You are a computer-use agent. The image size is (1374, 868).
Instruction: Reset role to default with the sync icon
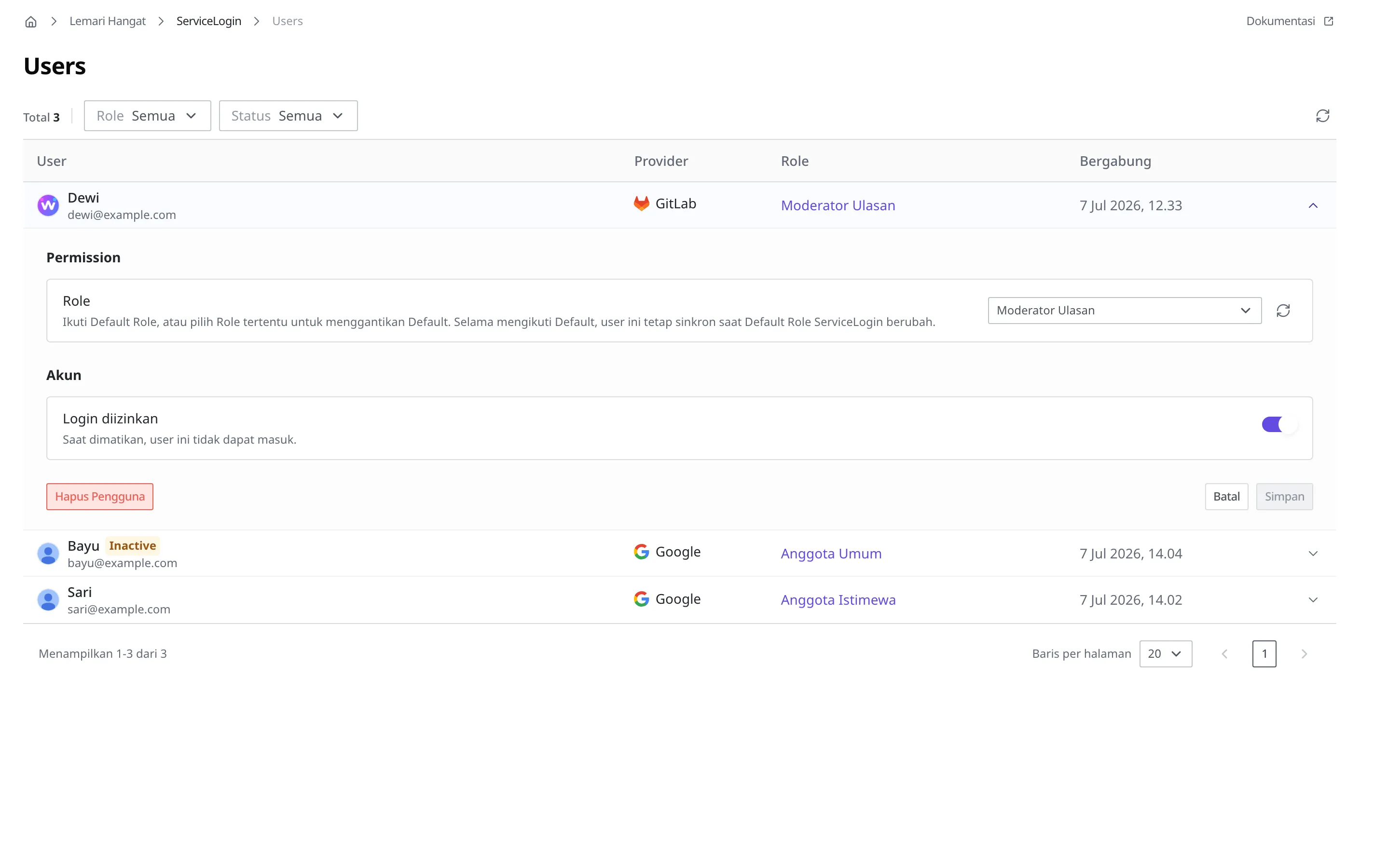tap(1283, 310)
